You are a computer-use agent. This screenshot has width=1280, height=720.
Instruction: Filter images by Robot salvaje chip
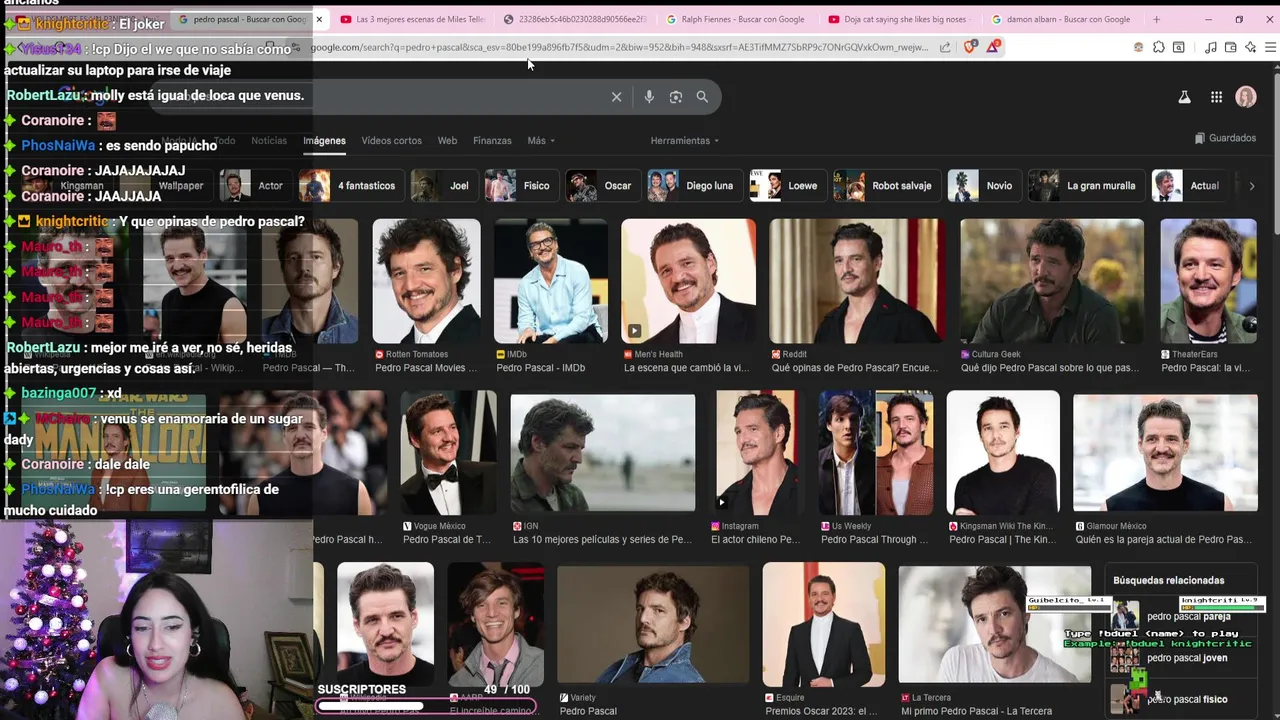point(885,186)
